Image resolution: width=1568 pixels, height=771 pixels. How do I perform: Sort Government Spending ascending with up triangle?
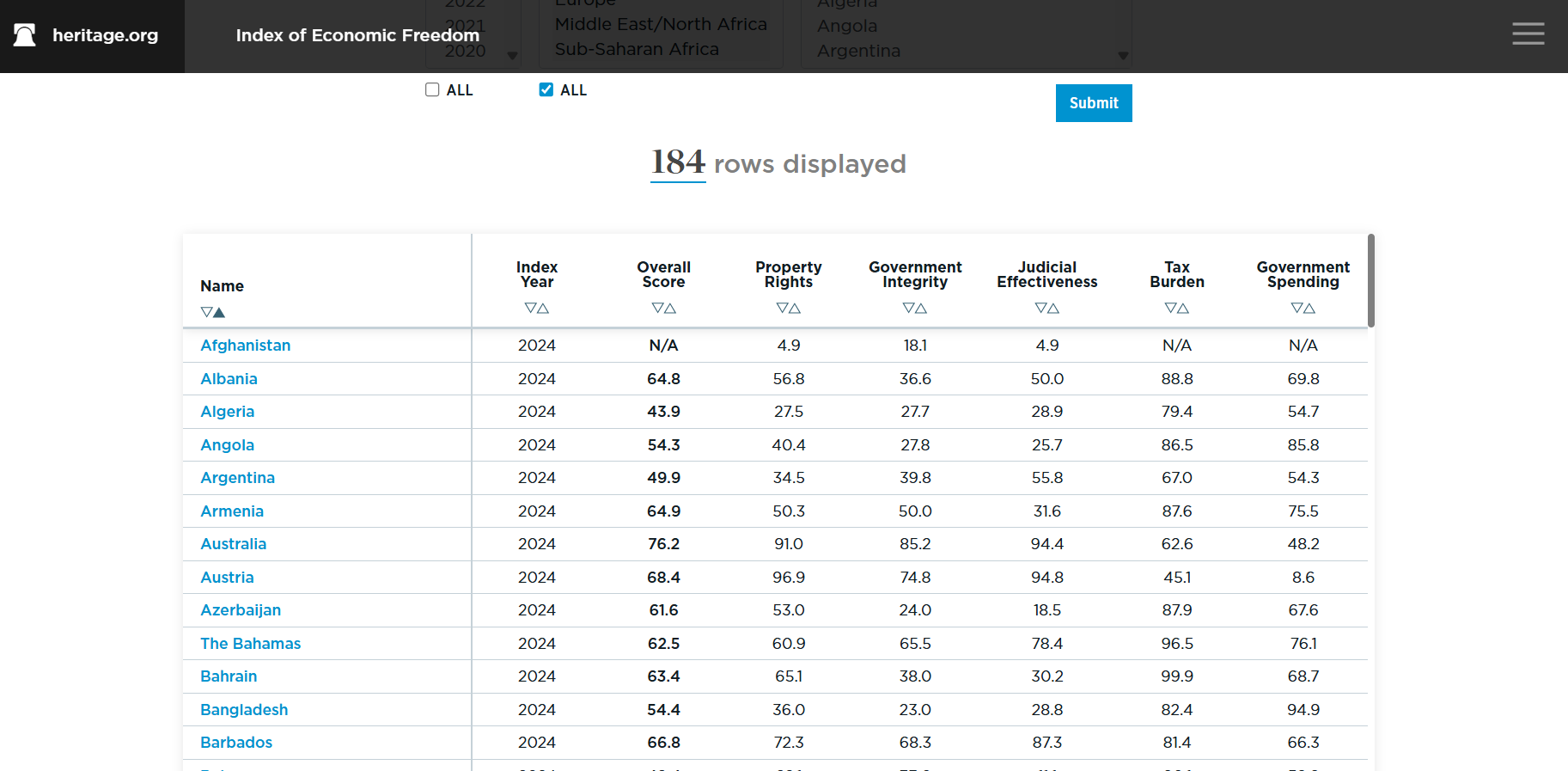[x=1309, y=308]
